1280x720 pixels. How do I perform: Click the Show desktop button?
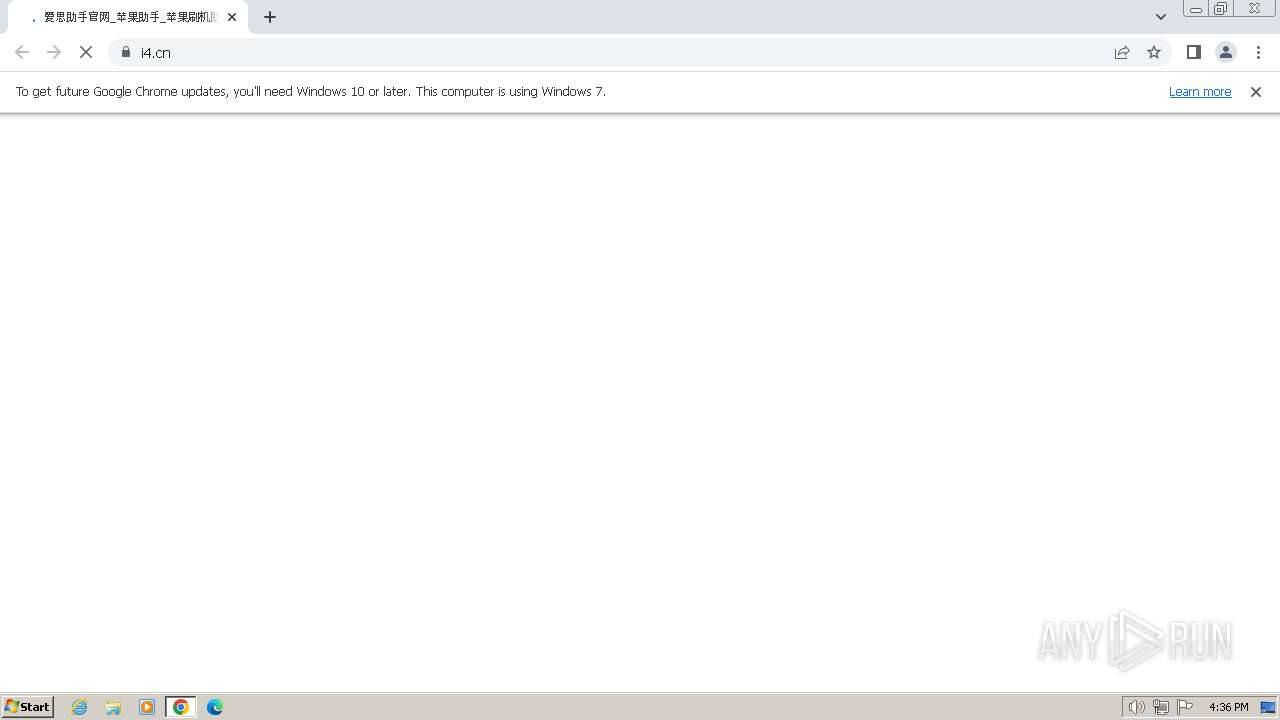click(1268, 707)
